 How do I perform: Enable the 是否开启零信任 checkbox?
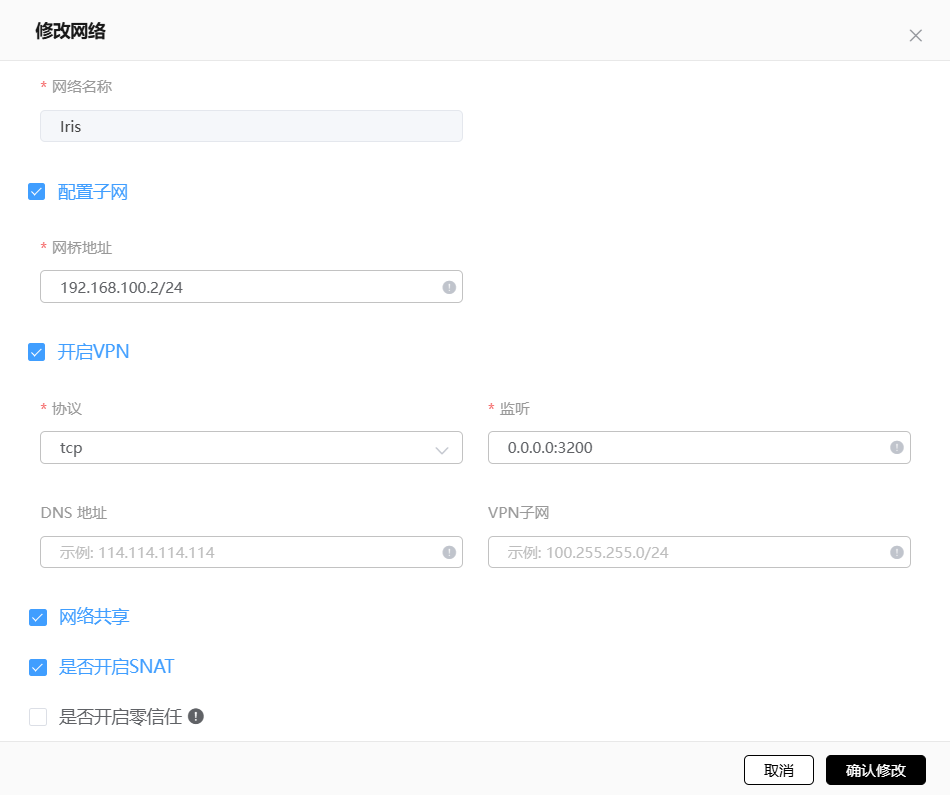pyautogui.click(x=38, y=717)
